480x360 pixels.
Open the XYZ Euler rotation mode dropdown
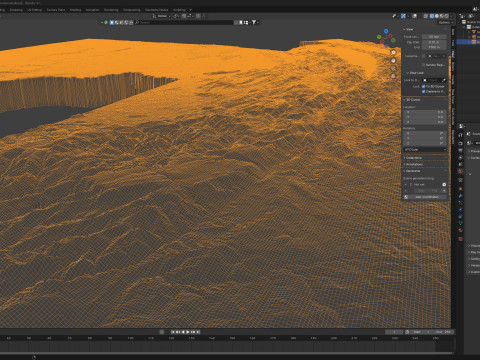(425, 149)
